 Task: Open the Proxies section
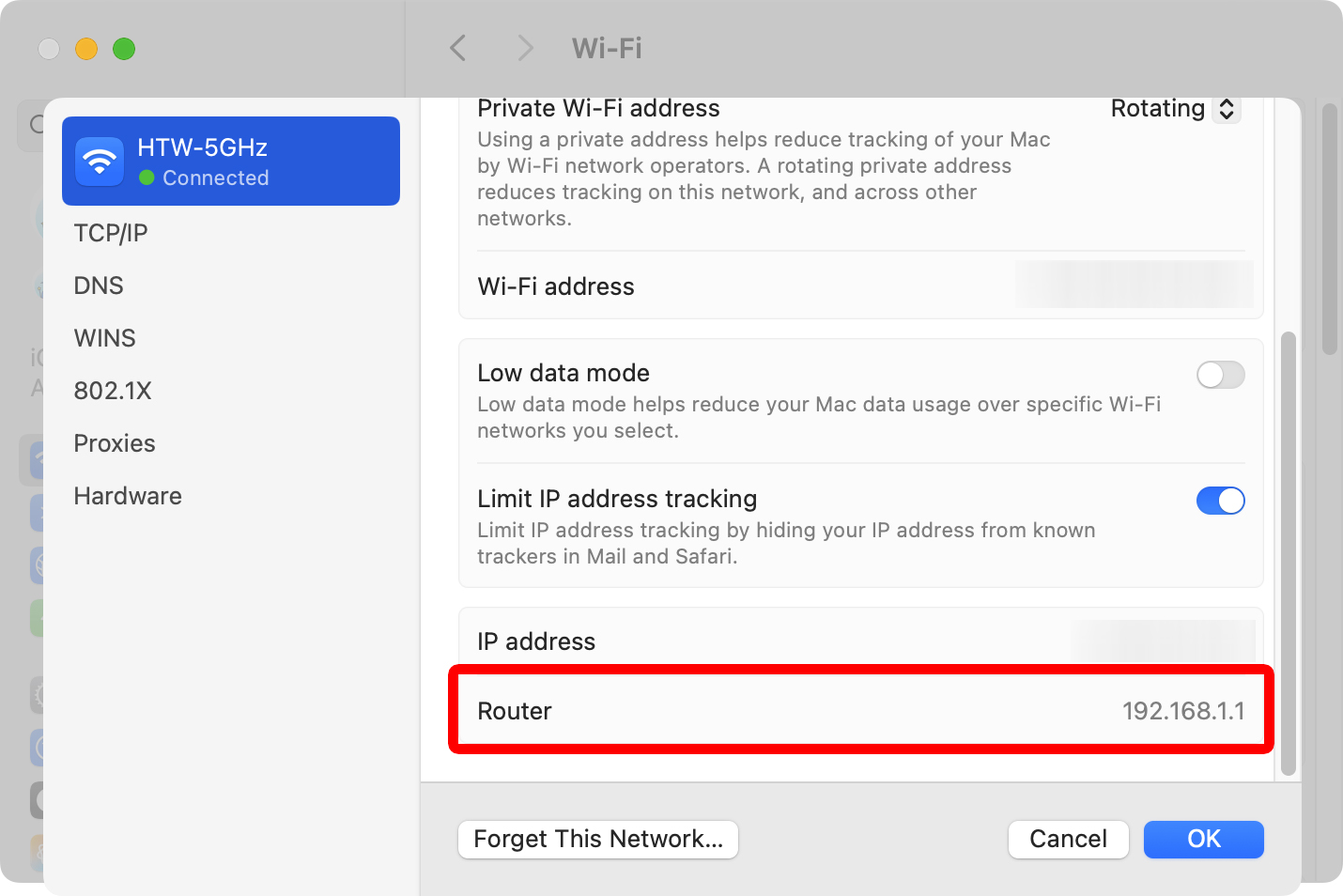115,443
